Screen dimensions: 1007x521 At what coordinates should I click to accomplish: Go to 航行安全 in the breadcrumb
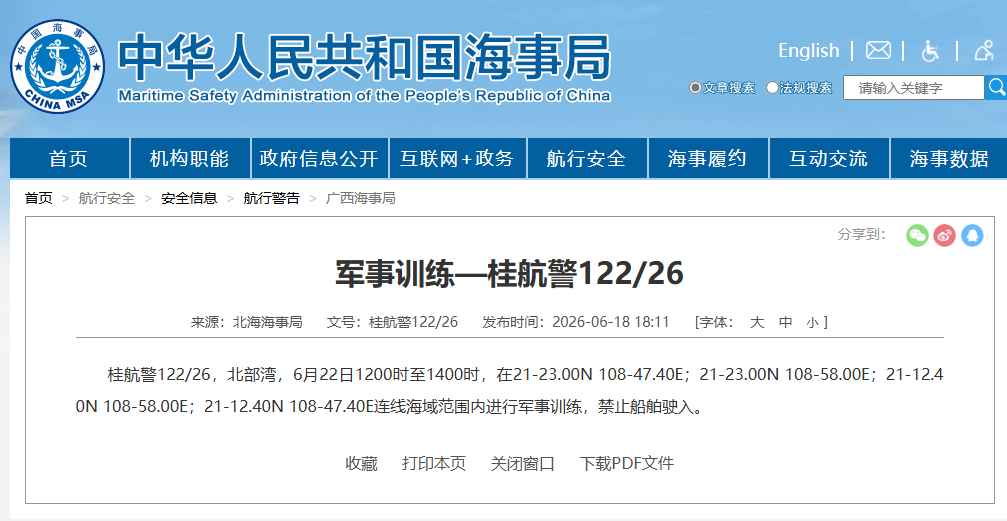(x=107, y=198)
